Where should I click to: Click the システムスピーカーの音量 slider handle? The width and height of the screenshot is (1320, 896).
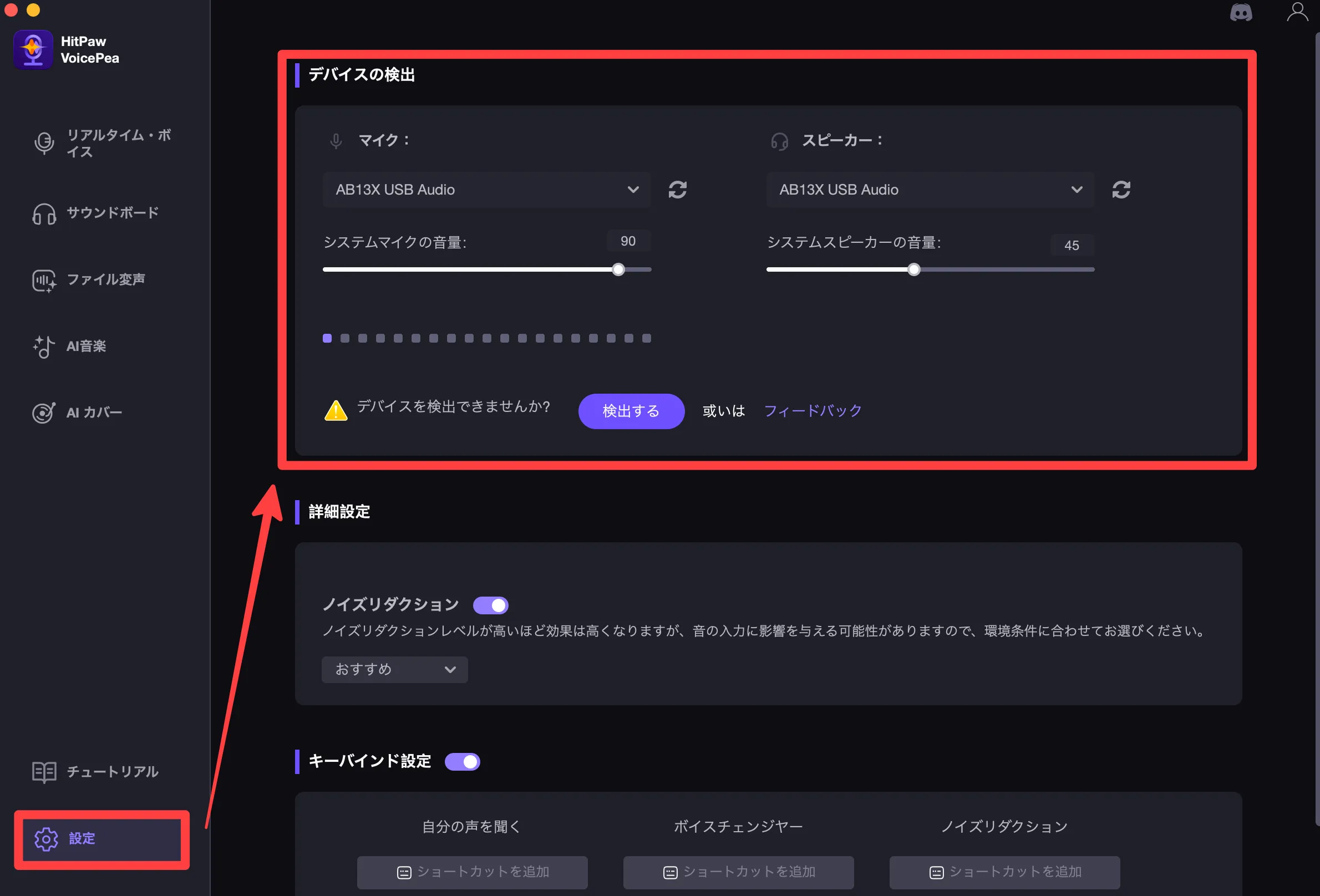point(913,269)
